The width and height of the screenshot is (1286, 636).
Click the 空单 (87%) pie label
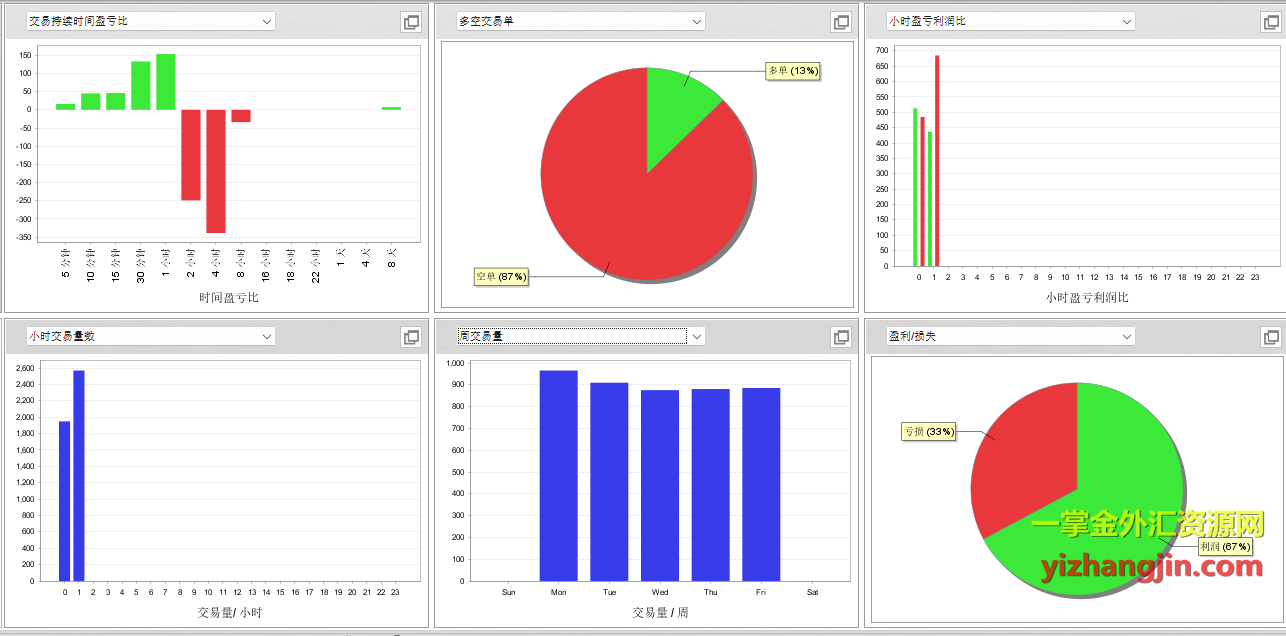(501, 277)
